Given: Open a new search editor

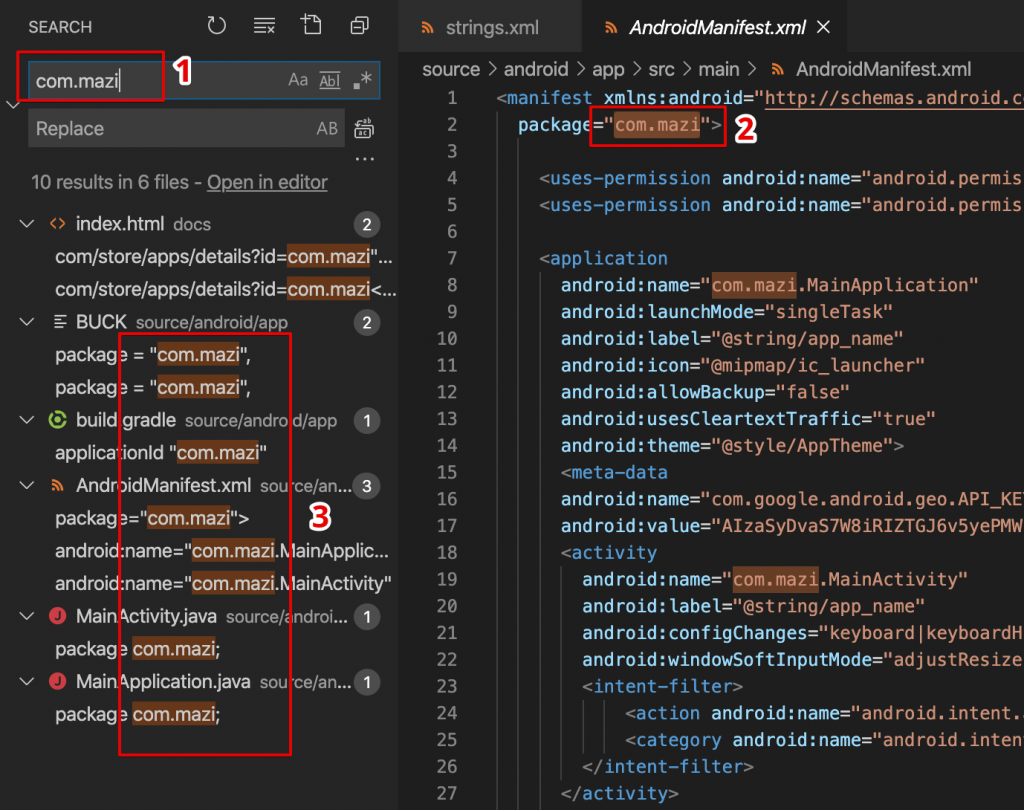Looking at the screenshot, I should (311, 26).
